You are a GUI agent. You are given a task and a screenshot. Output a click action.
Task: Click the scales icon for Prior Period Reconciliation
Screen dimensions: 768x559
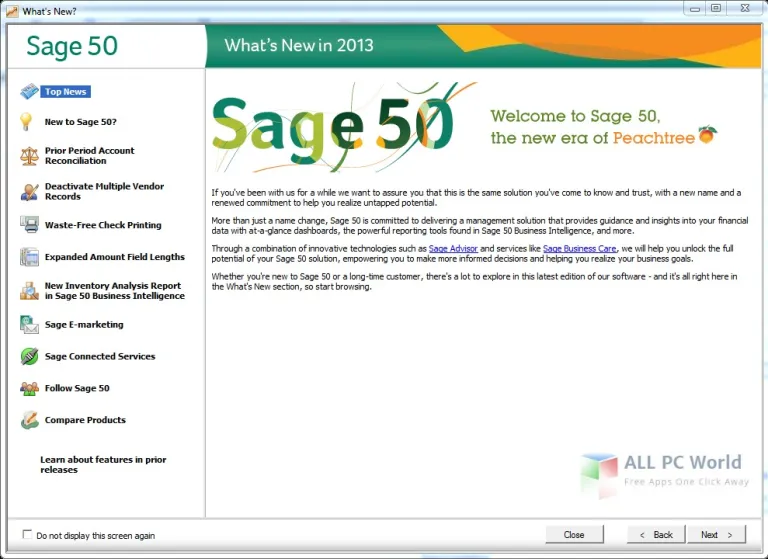pyautogui.click(x=28, y=156)
